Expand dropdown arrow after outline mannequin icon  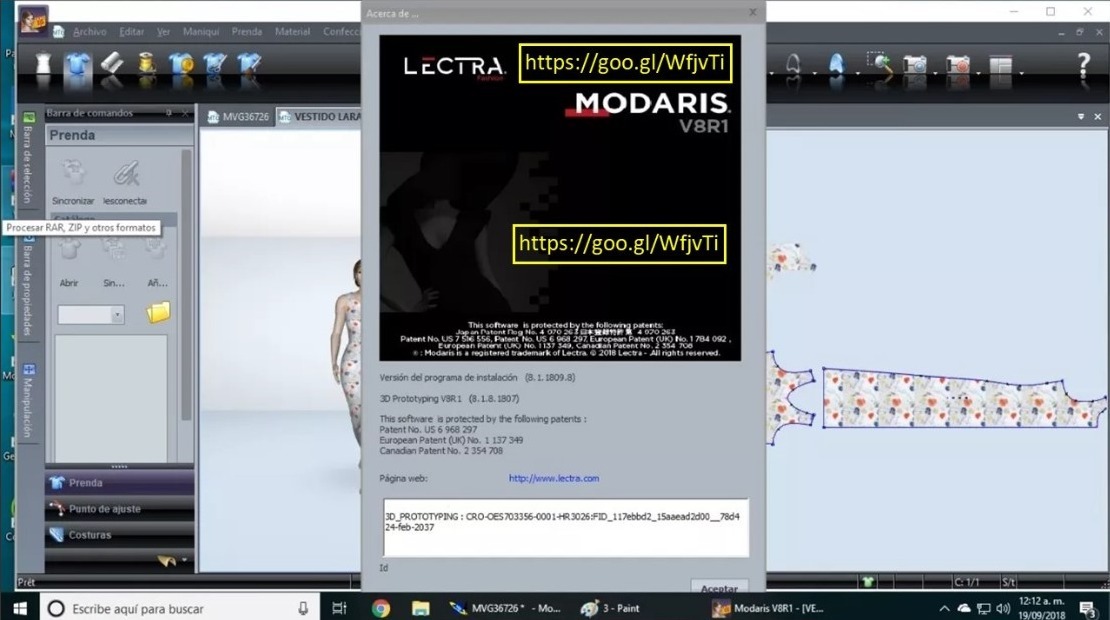click(814, 73)
